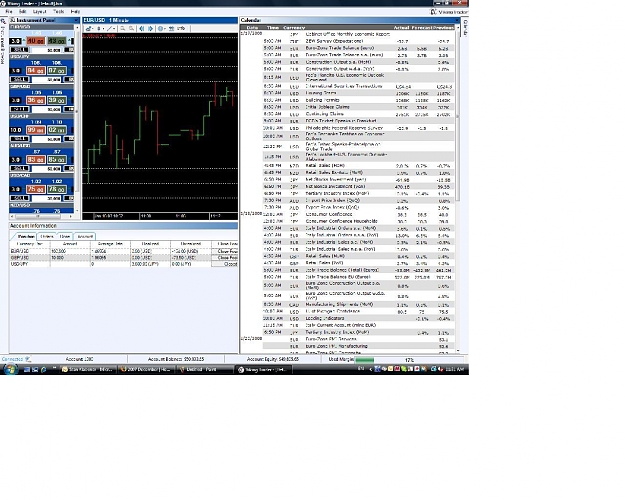This screenshot has width=625, height=500.
Task: Click the Account Balance status bar entry
Action: (176, 359)
